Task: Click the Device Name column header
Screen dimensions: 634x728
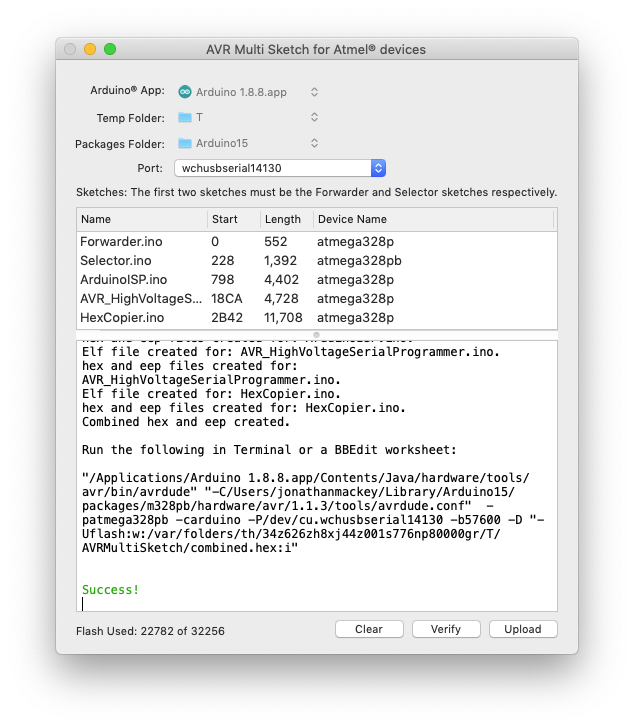Action: coord(433,219)
